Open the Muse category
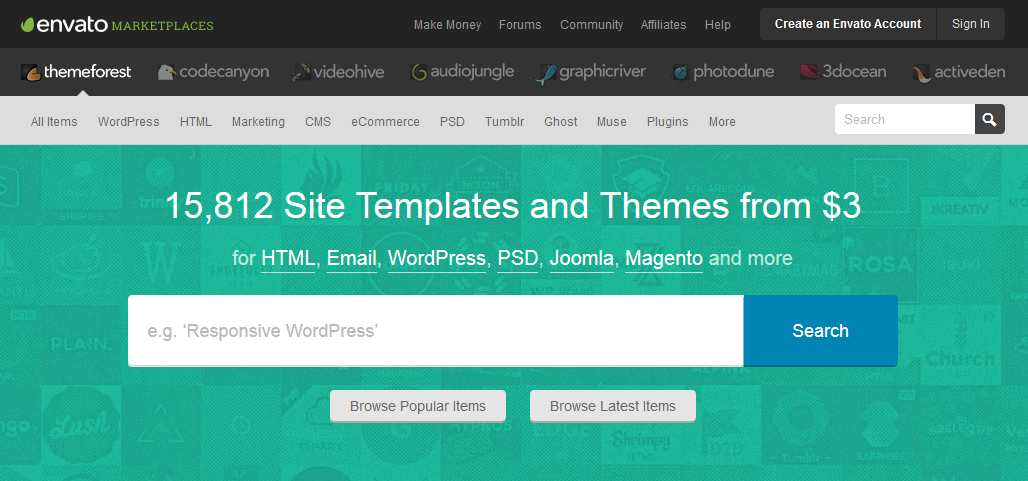The width and height of the screenshot is (1028, 481). click(x=612, y=122)
